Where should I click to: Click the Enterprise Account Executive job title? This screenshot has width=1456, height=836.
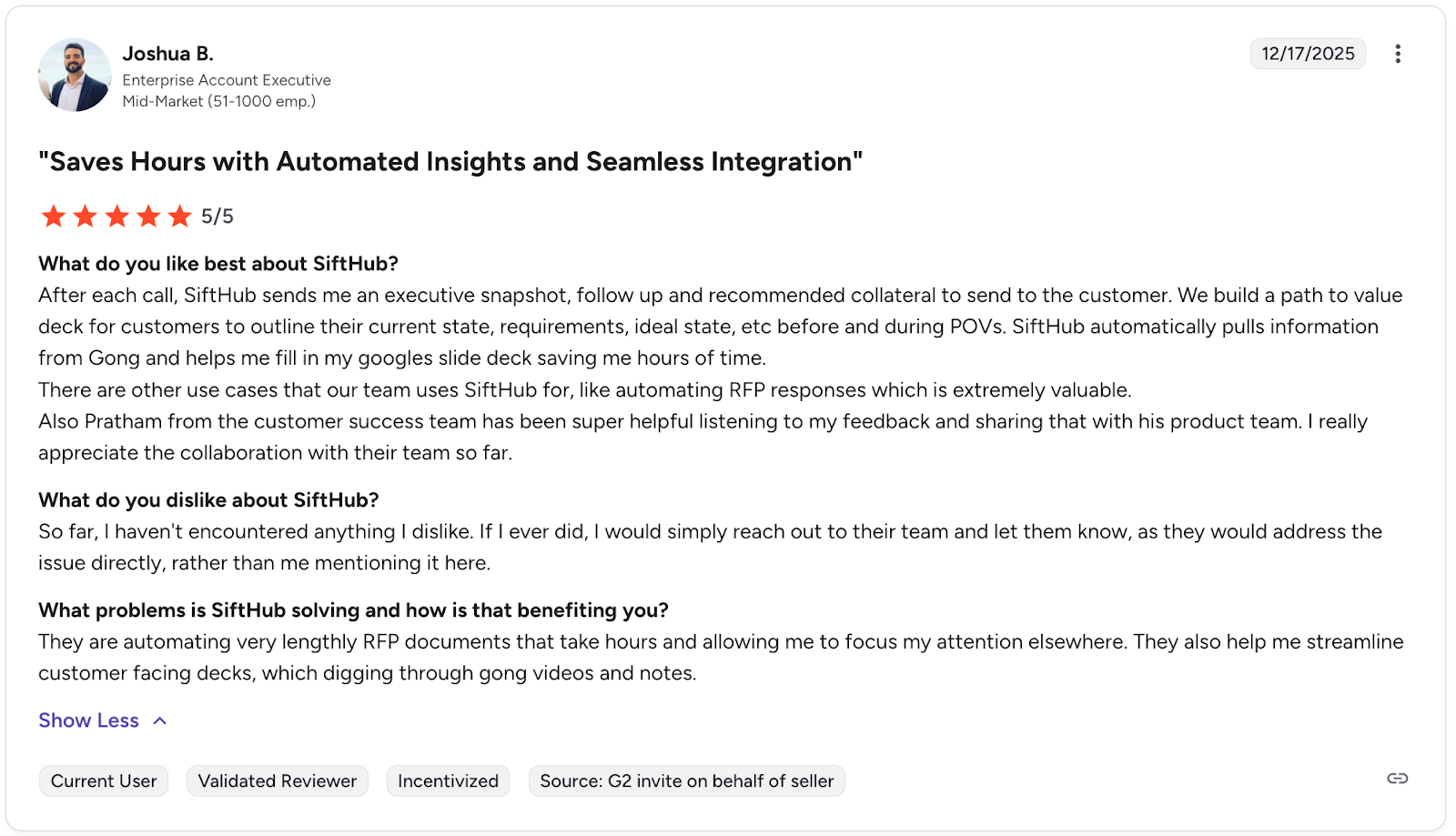[x=227, y=80]
